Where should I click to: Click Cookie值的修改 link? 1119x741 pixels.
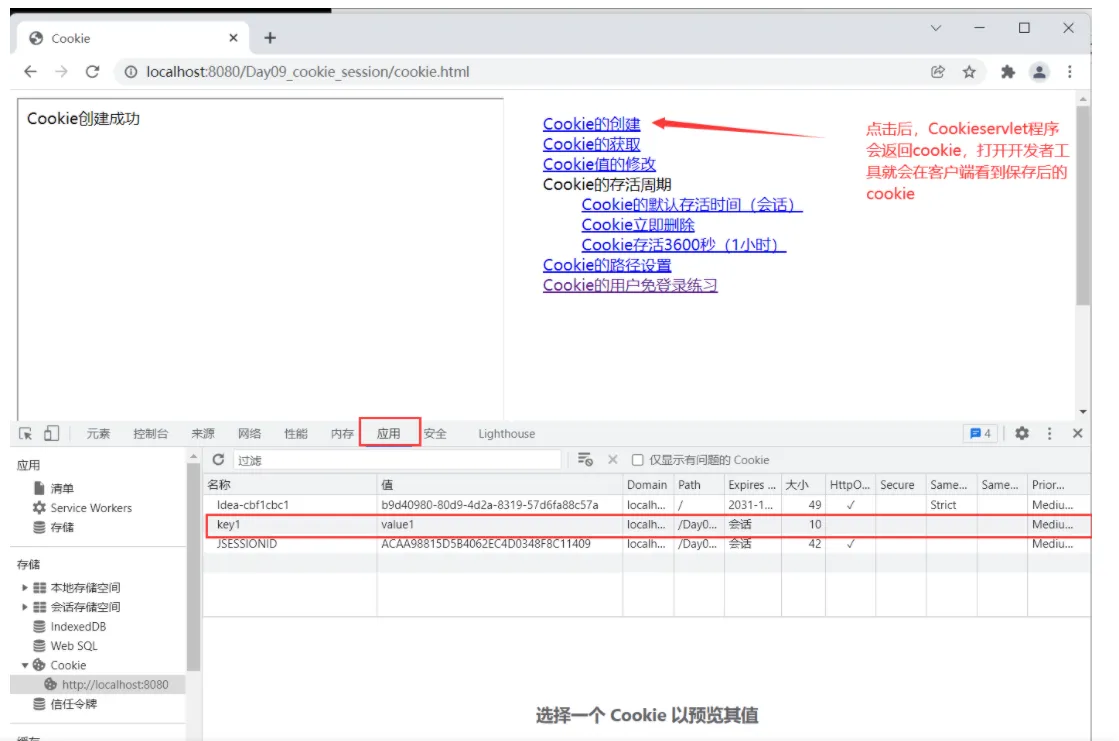pos(599,163)
